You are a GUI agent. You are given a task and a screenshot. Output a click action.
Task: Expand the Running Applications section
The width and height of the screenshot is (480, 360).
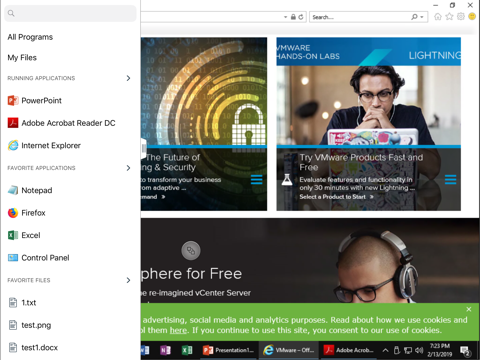[128, 78]
